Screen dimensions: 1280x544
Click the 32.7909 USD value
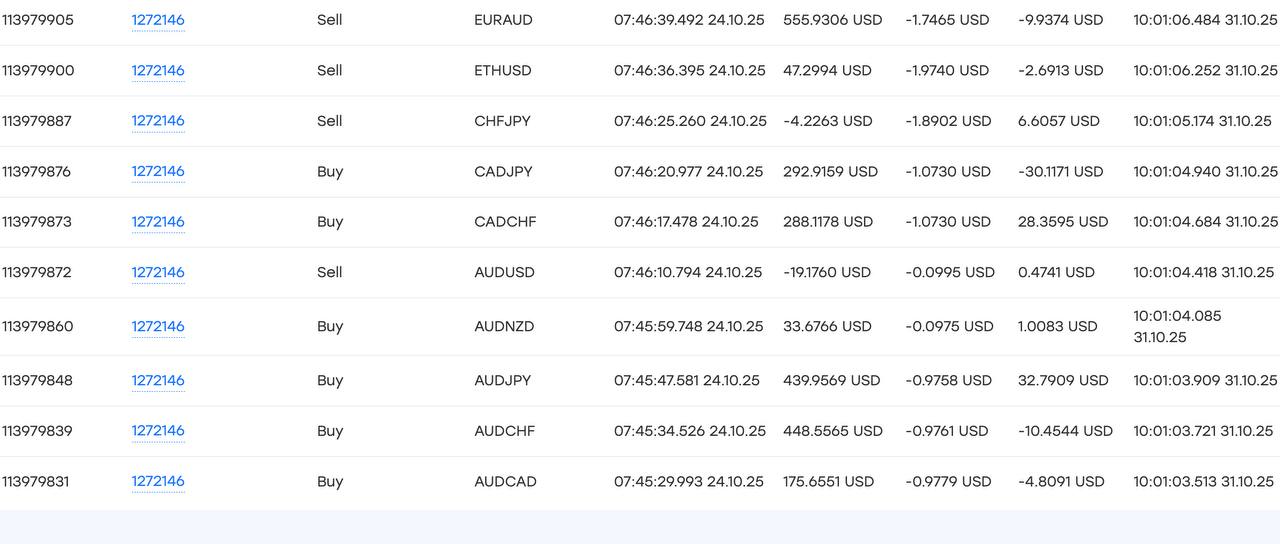coord(1063,381)
